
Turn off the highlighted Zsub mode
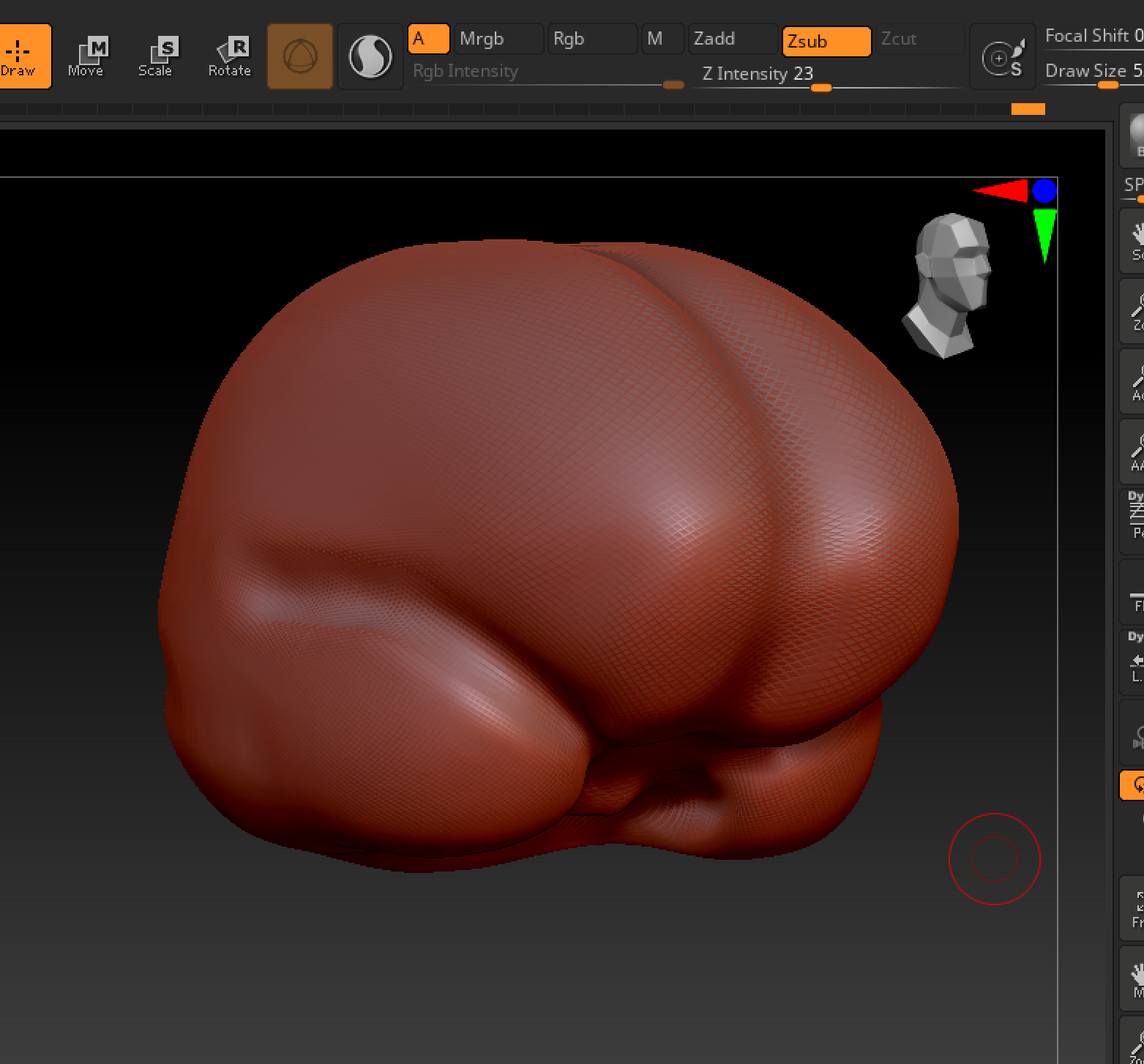point(826,41)
